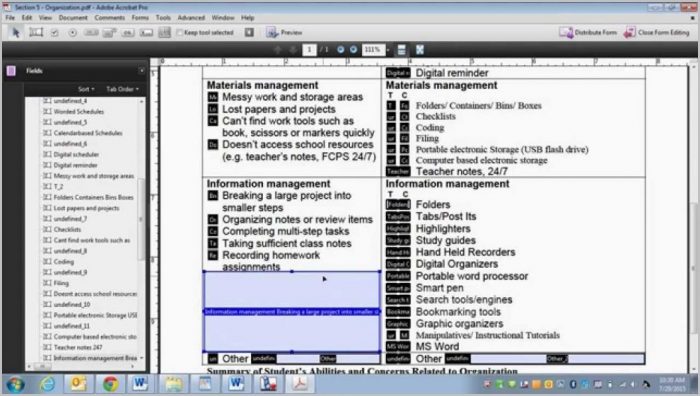Image resolution: width=700 pixels, height=396 pixels.
Task: Select the Select Object arrow tool
Action: [16, 33]
